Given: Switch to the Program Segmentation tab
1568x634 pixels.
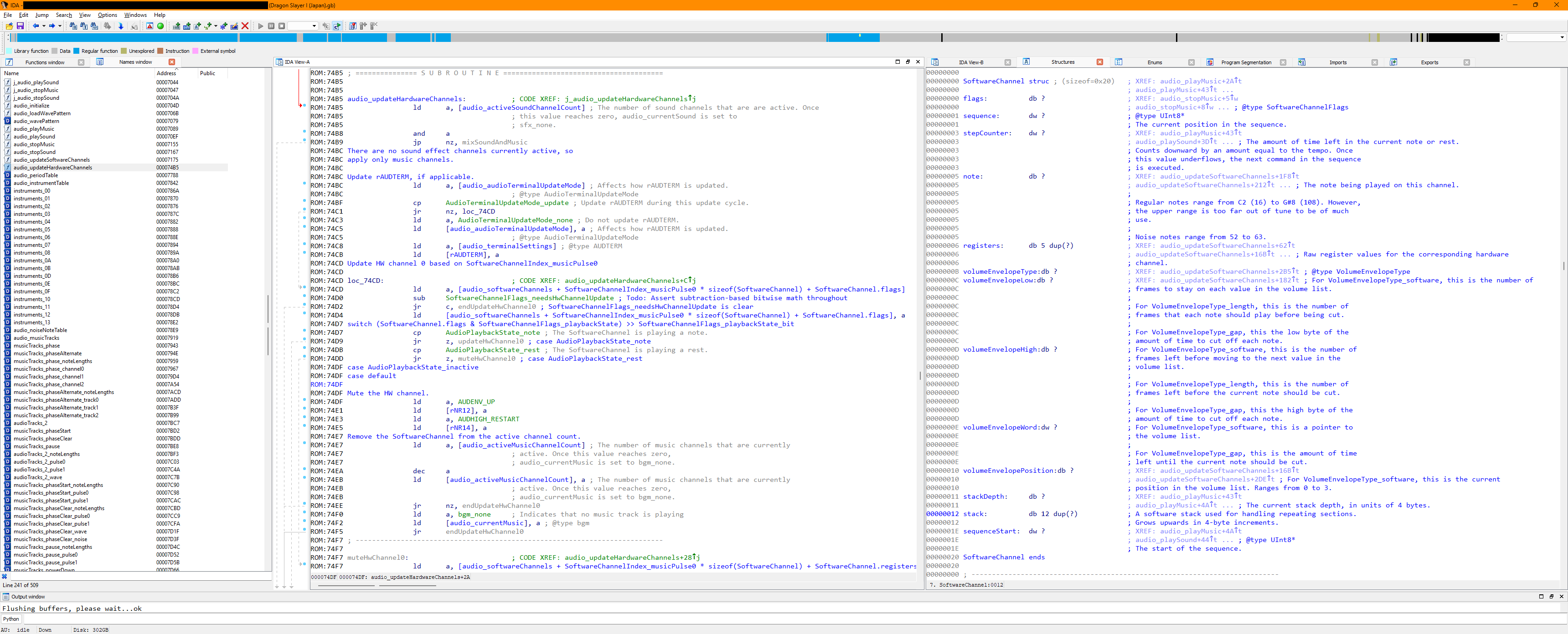Looking at the screenshot, I should coord(1246,62).
